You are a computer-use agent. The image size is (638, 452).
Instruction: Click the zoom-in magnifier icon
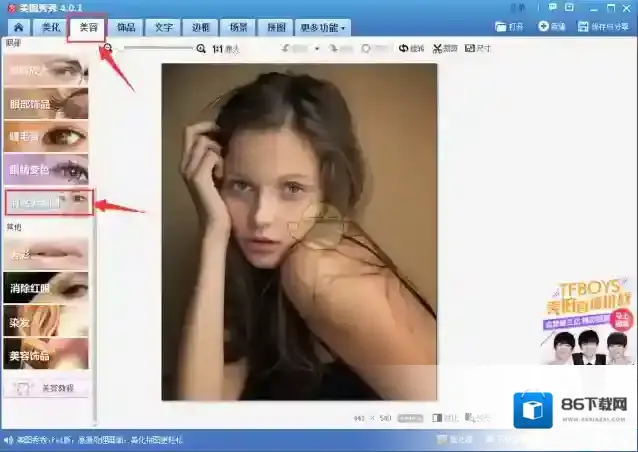(201, 49)
